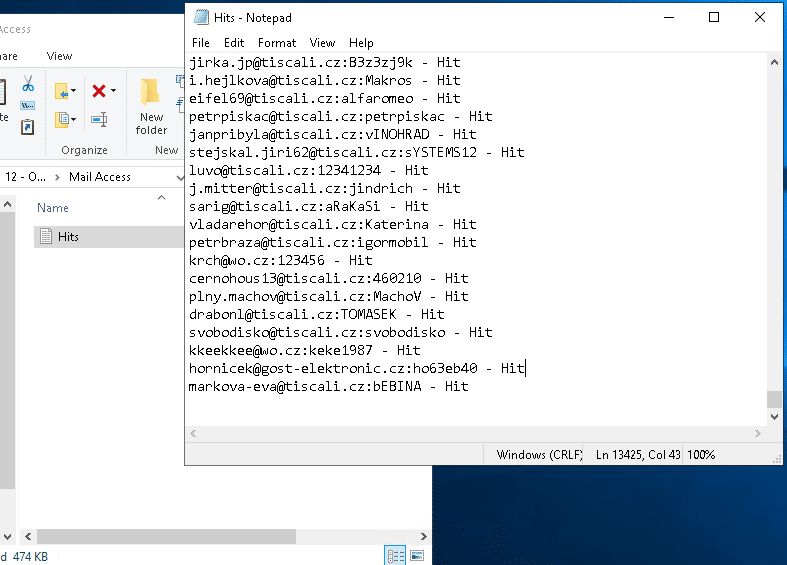Open Notepad Format menu

277,43
